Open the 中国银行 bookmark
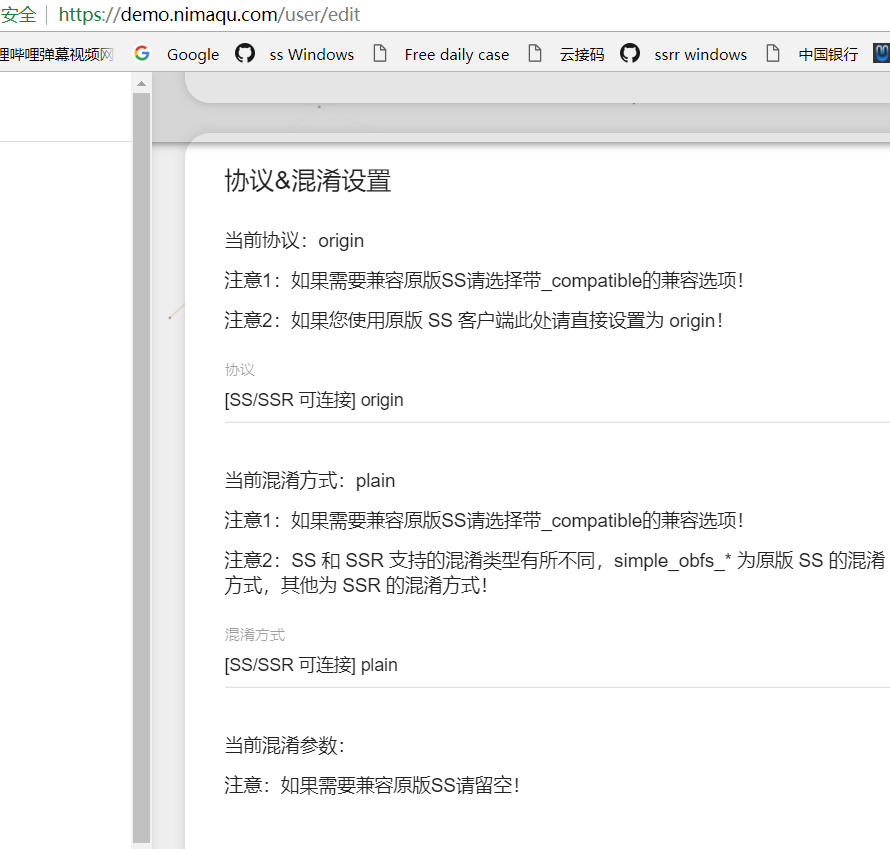 pyautogui.click(x=828, y=54)
